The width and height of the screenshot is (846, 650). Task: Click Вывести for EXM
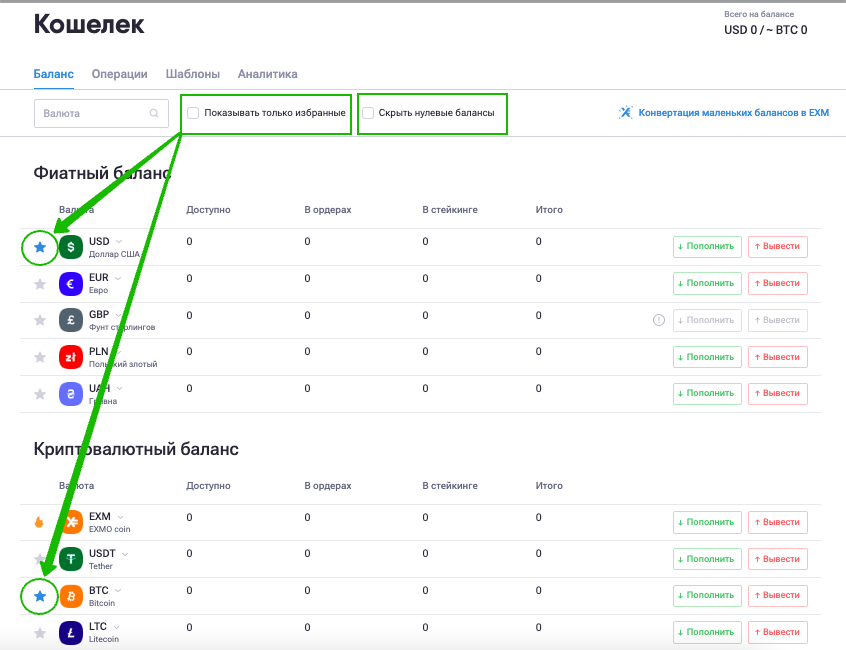click(777, 522)
